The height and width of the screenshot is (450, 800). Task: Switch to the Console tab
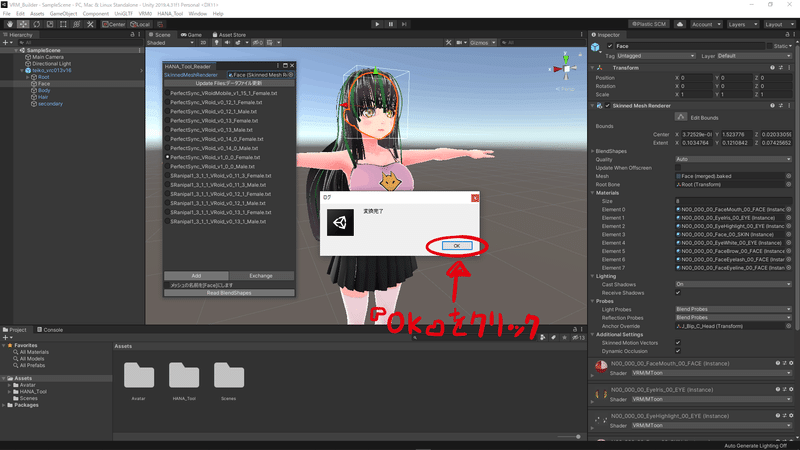(x=49, y=330)
